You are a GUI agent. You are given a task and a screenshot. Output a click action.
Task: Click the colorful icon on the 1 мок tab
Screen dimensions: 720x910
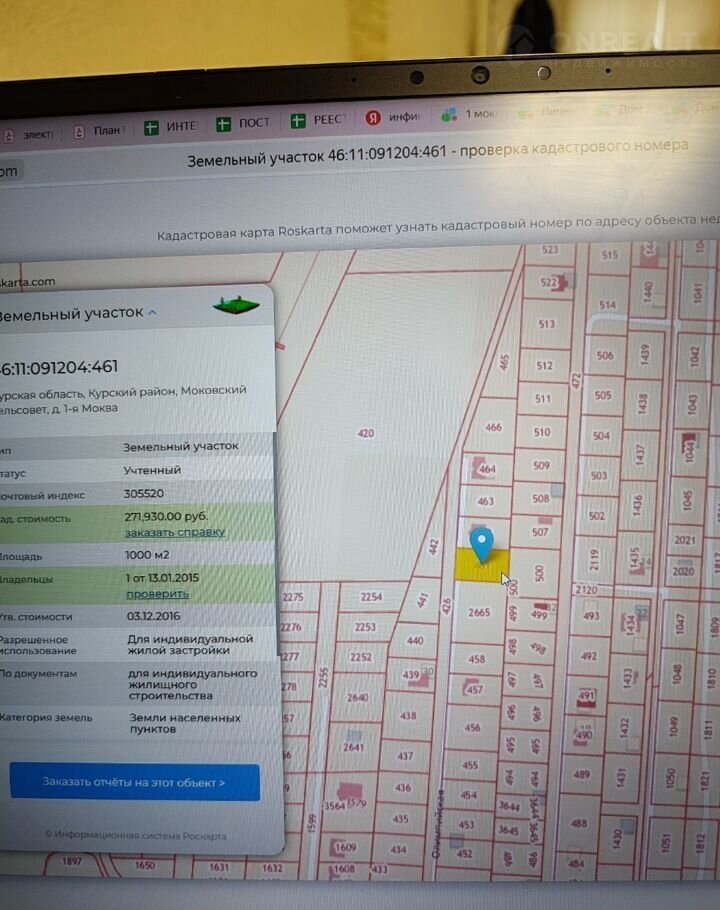(449, 115)
